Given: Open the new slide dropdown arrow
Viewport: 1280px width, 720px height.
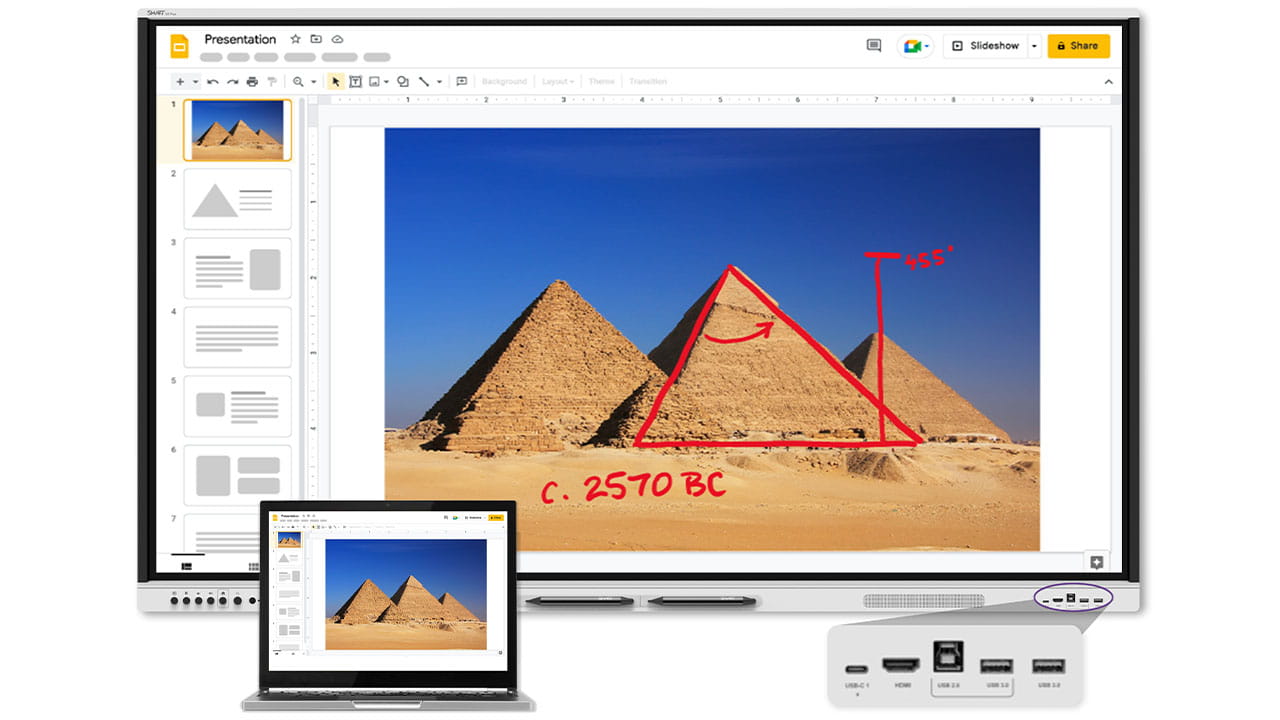Looking at the screenshot, I should point(195,81).
